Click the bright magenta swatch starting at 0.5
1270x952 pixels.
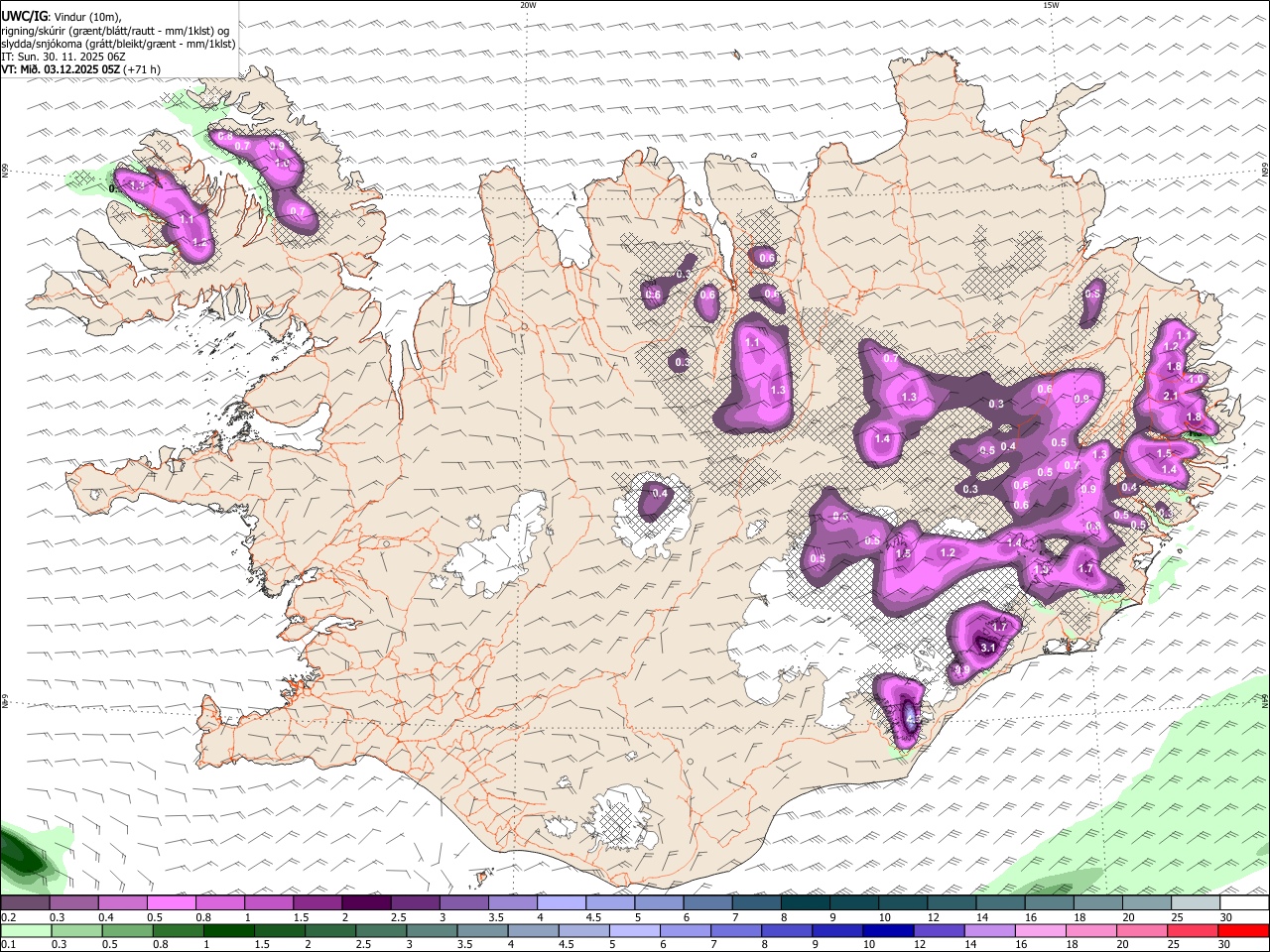pyautogui.click(x=171, y=903)
